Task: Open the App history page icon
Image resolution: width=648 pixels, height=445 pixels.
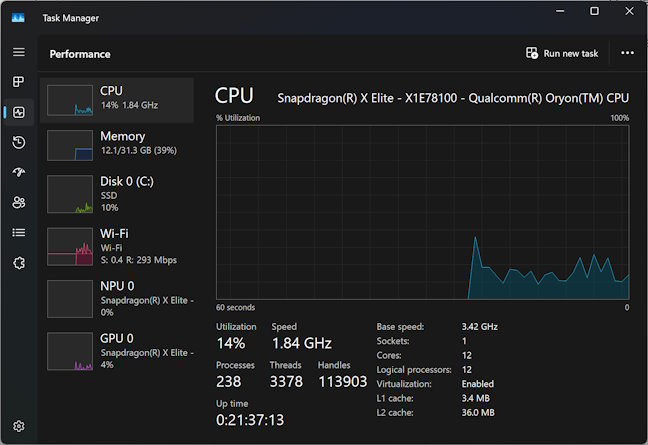Action: click(x=19, y=143)
